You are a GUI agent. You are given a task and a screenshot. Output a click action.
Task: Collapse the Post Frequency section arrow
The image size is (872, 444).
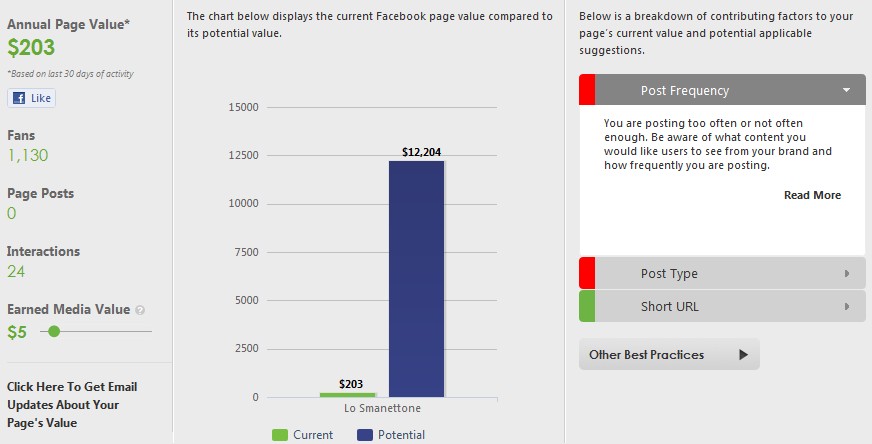click(x=847, y=90)
